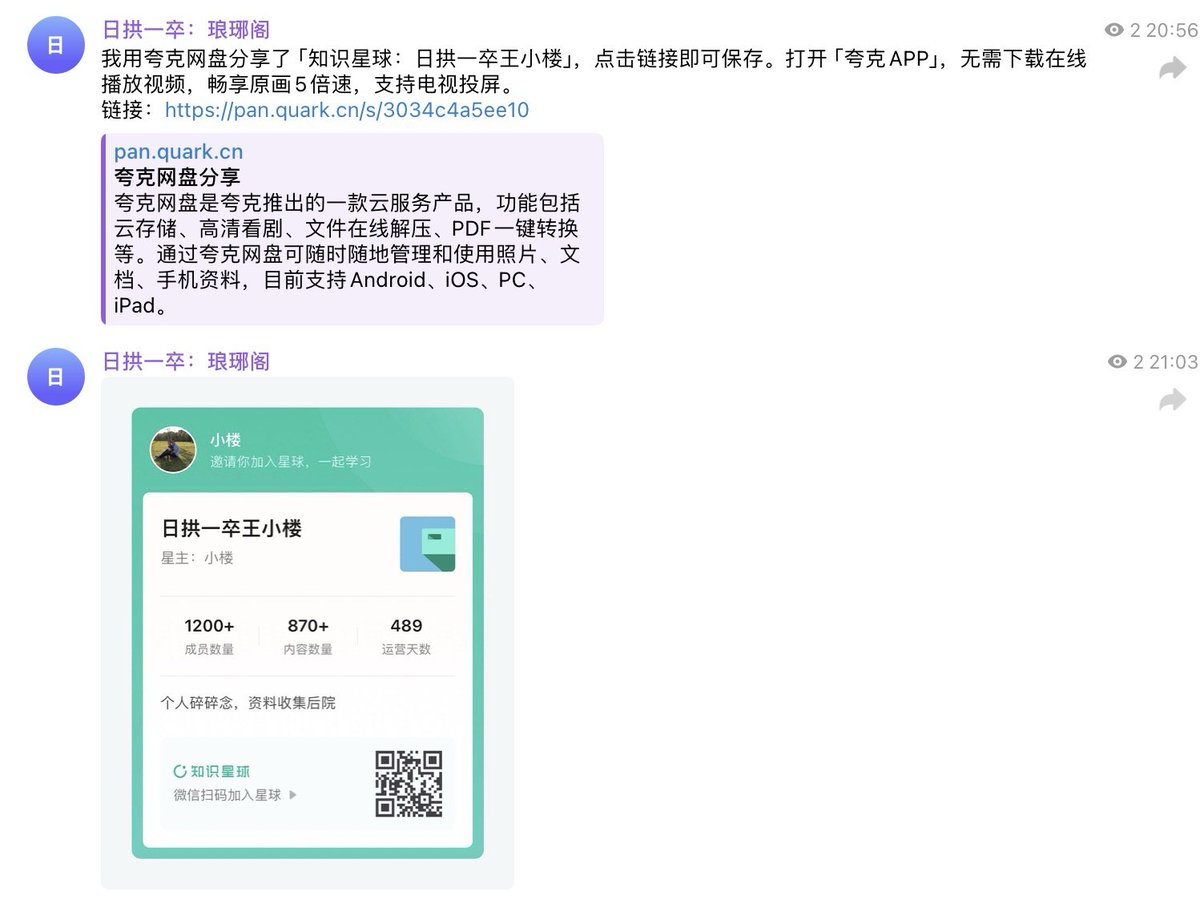The height and width of the screenshot is (904, 1200).
Task: Click the 1200+ member count
Action: [209, 626]
